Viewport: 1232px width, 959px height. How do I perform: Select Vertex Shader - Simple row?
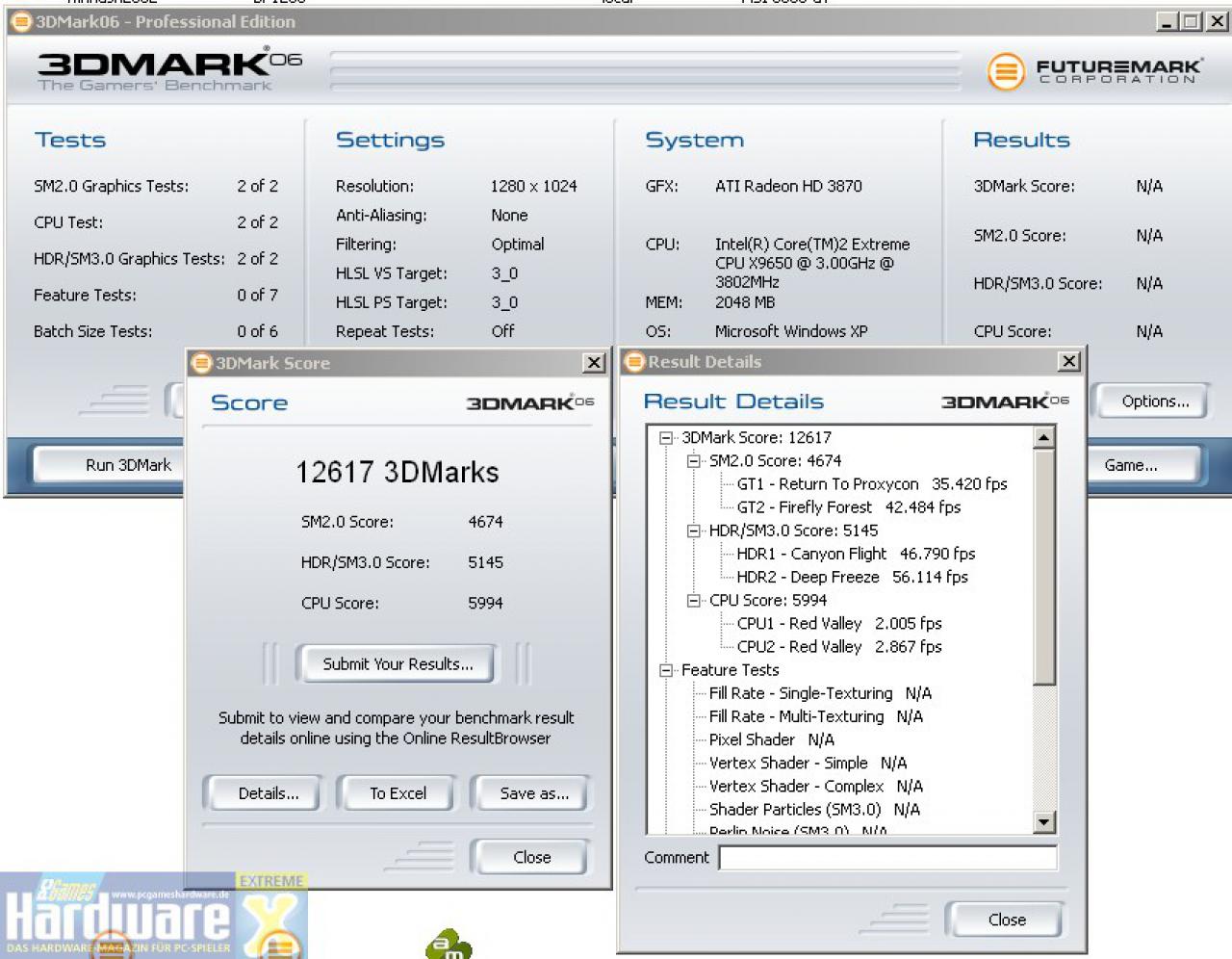(808, 763)
